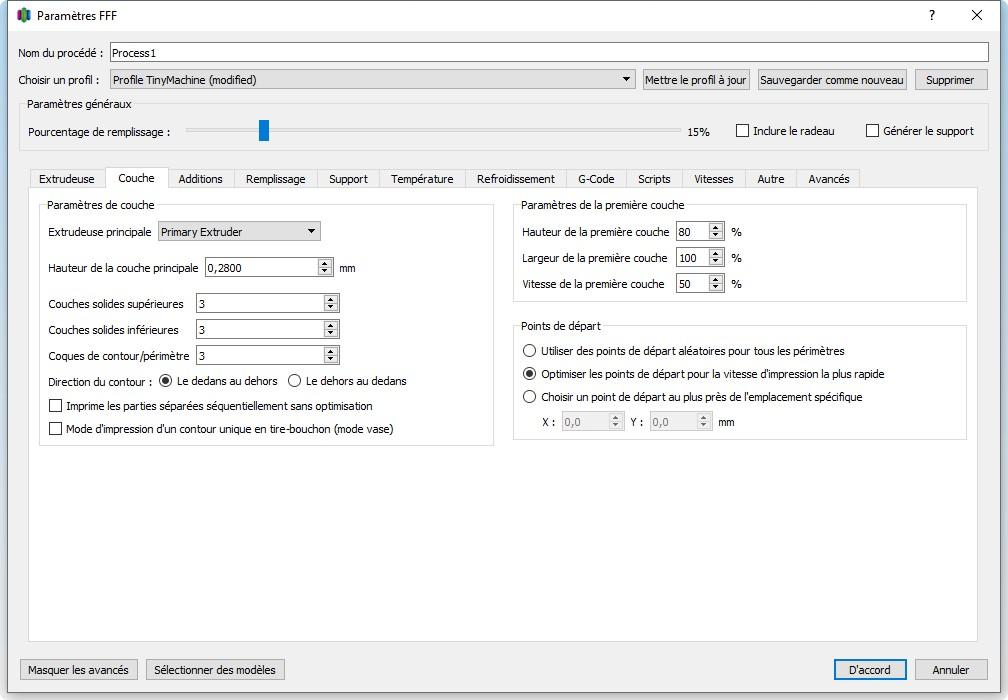
Task: Decrease Vitesse de la première couche percentage
Action: coord(716,287)
